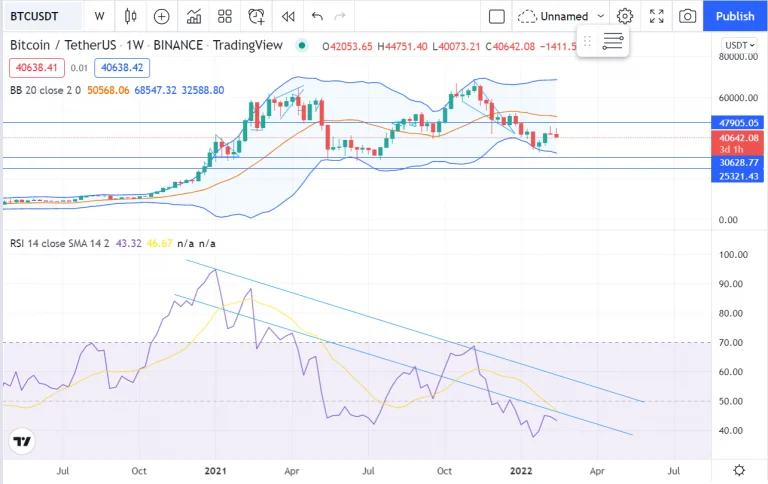Open chart settings gear
The height and width of the screenshot is (484, 768).
624,16
